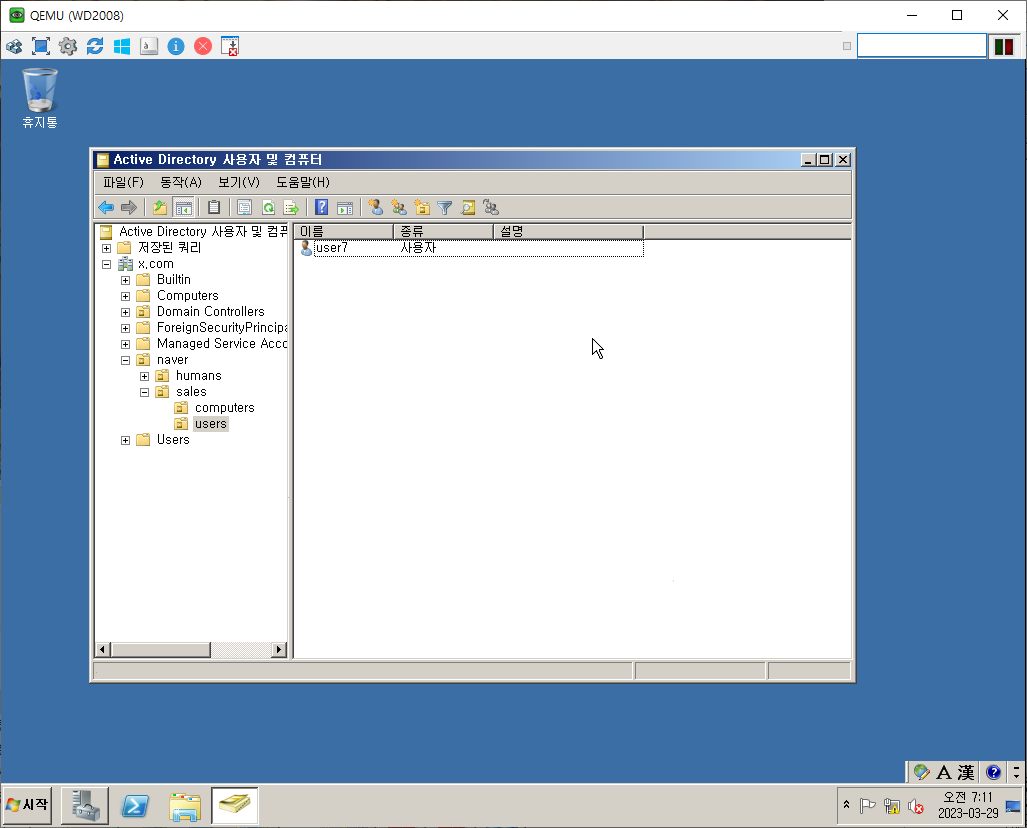Expand the Managed Service Accounts node

[125, 345]
